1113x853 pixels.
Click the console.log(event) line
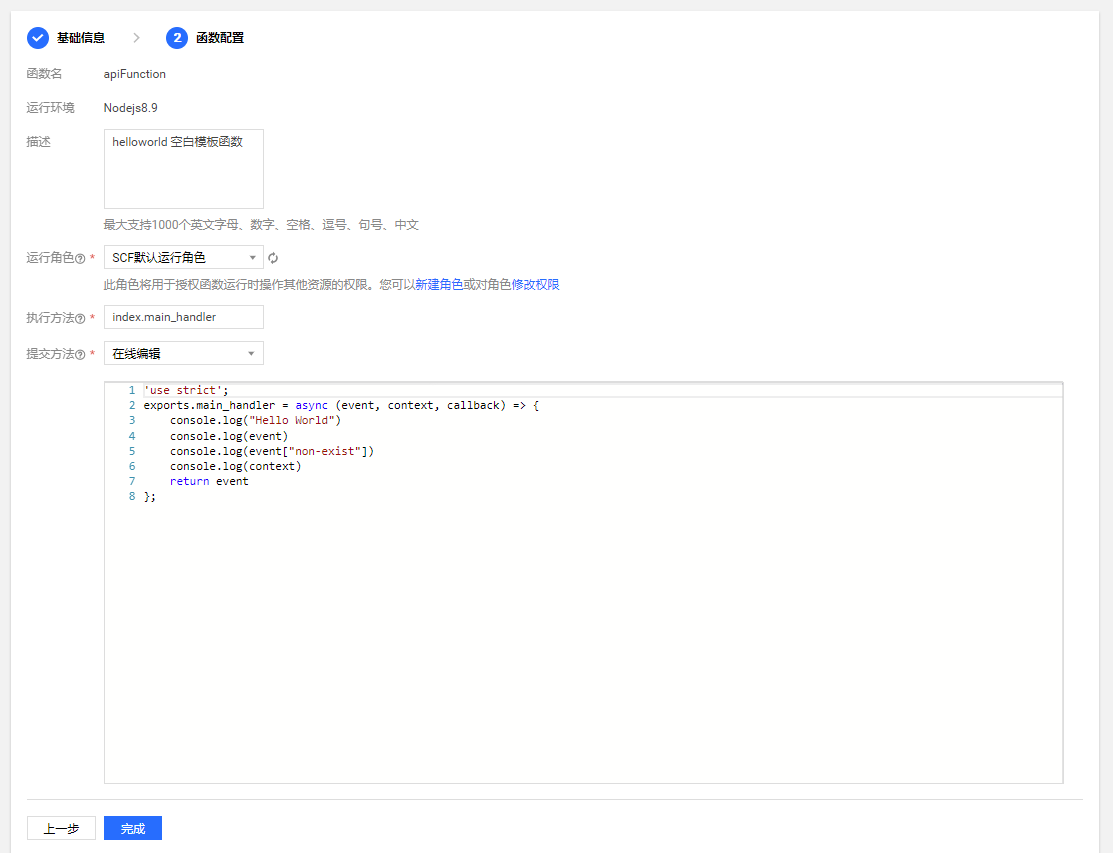229,436
